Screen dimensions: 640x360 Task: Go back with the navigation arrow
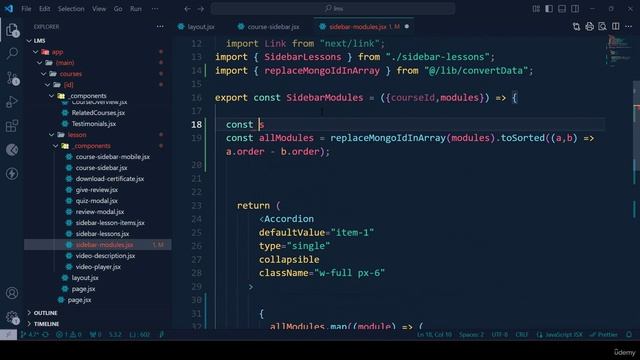point(187,9)
